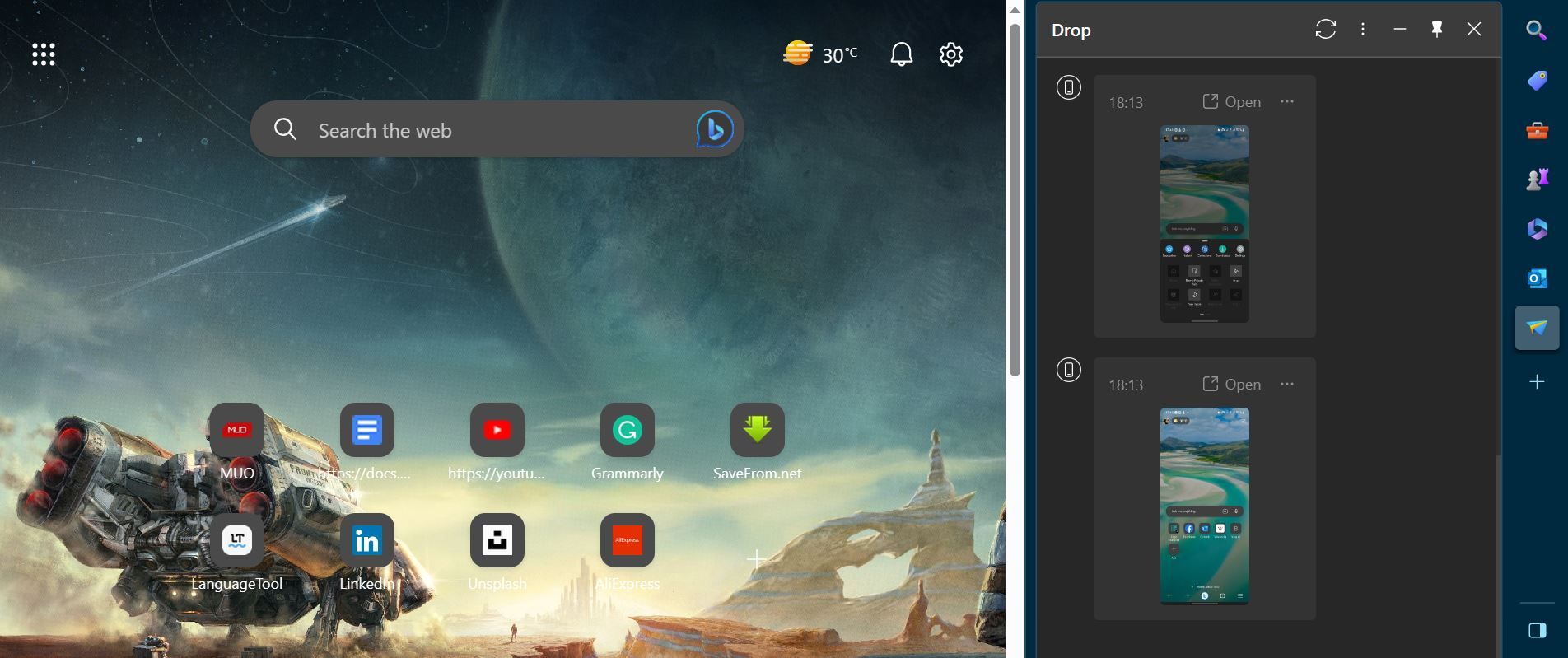Screen dimensions: 1568x658
Task: Click Open on the first 18:13 image
Action: (1232, 102)
